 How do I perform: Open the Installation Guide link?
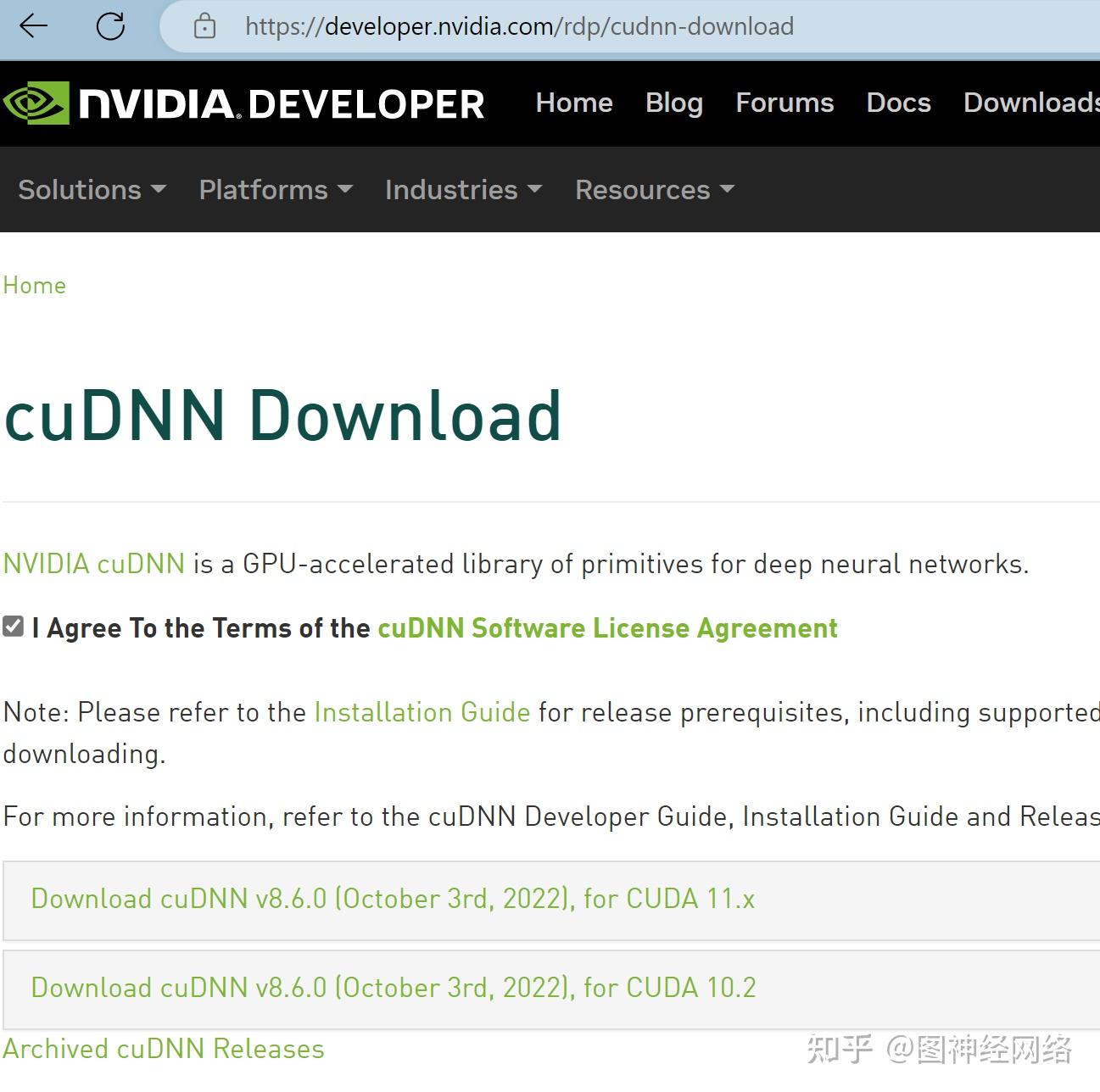tap(422, 712)
